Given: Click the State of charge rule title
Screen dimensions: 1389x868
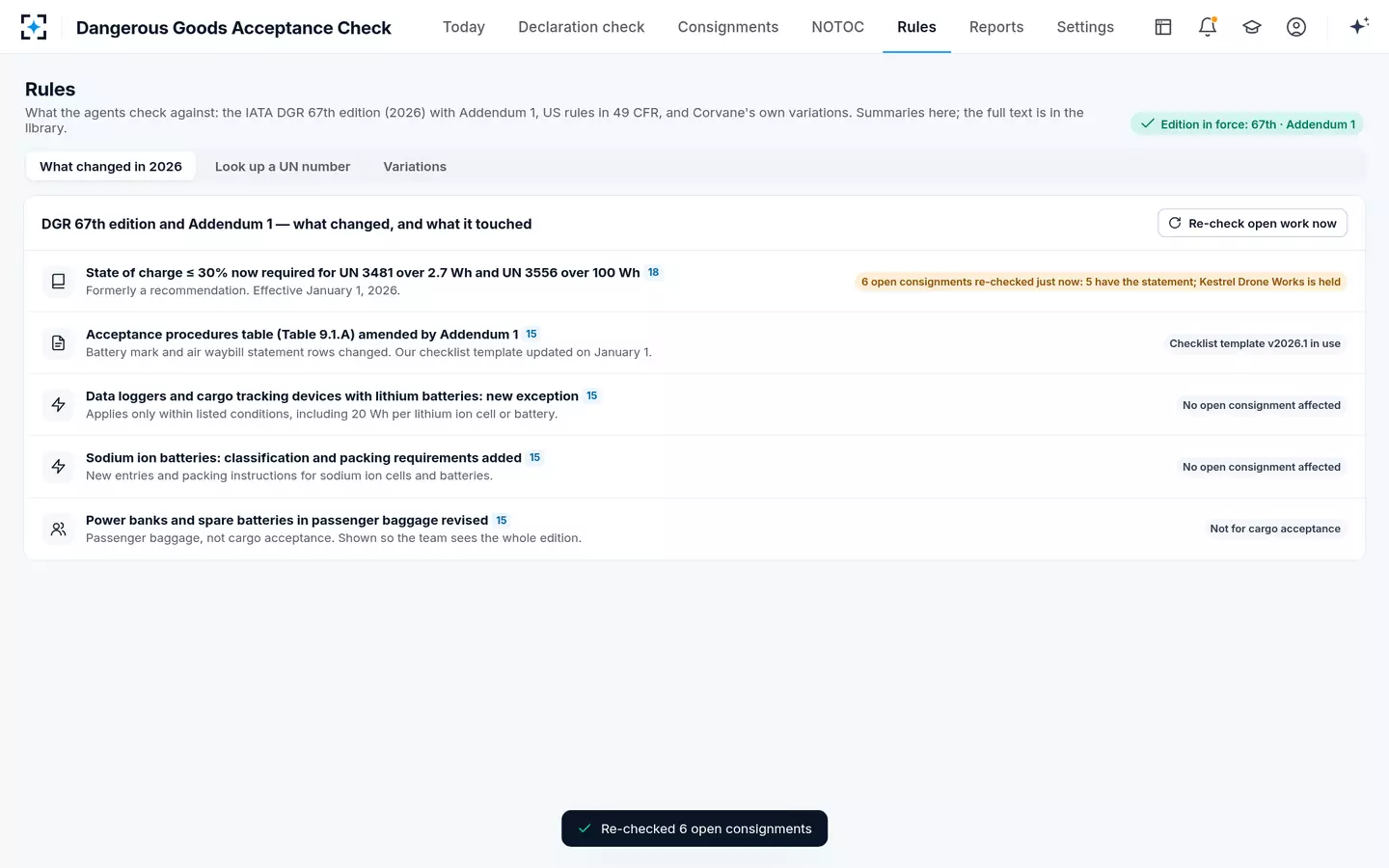Looking at the screenshot, I should (363, 273).
